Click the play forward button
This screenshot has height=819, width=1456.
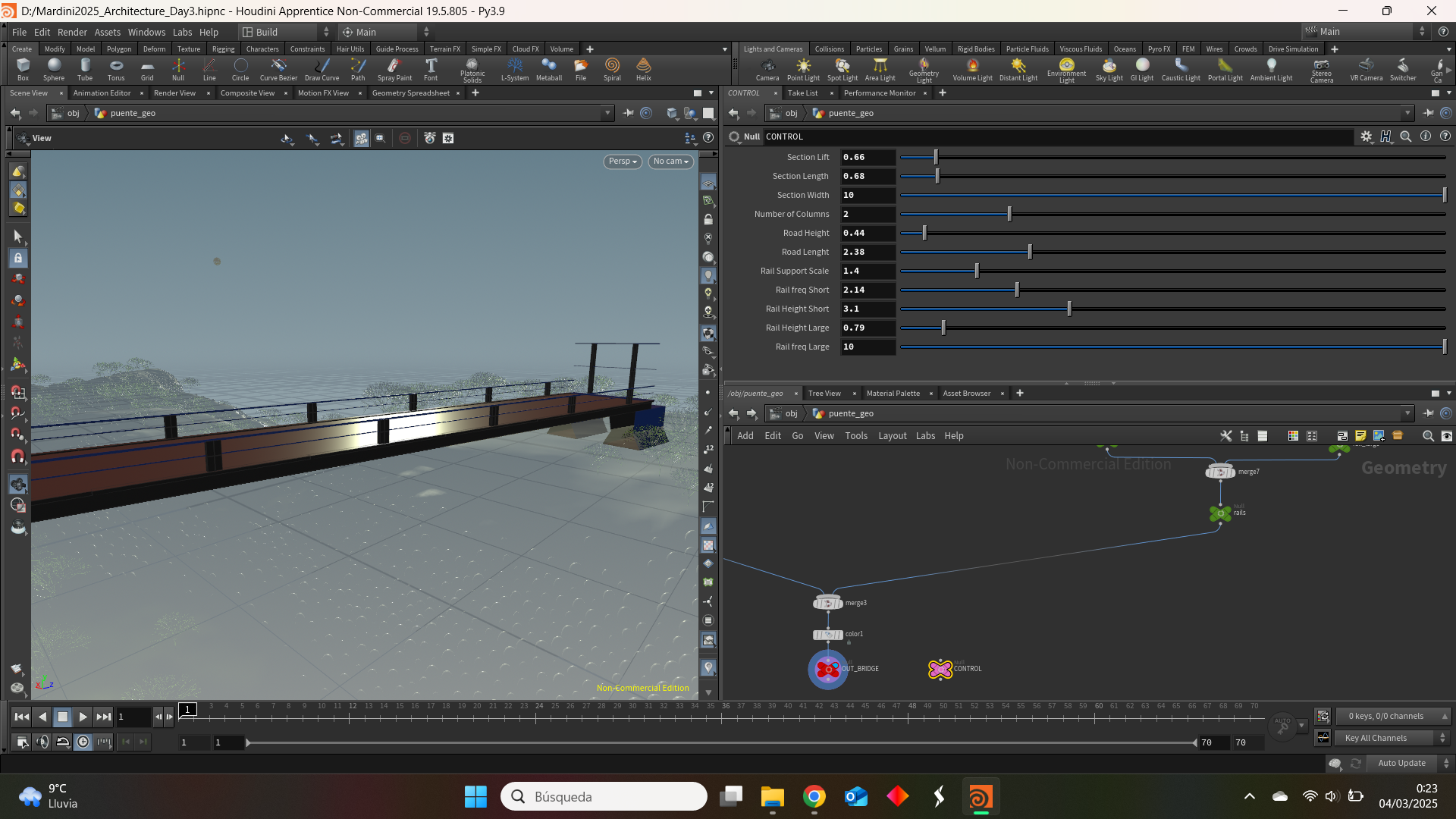(83, 717)
